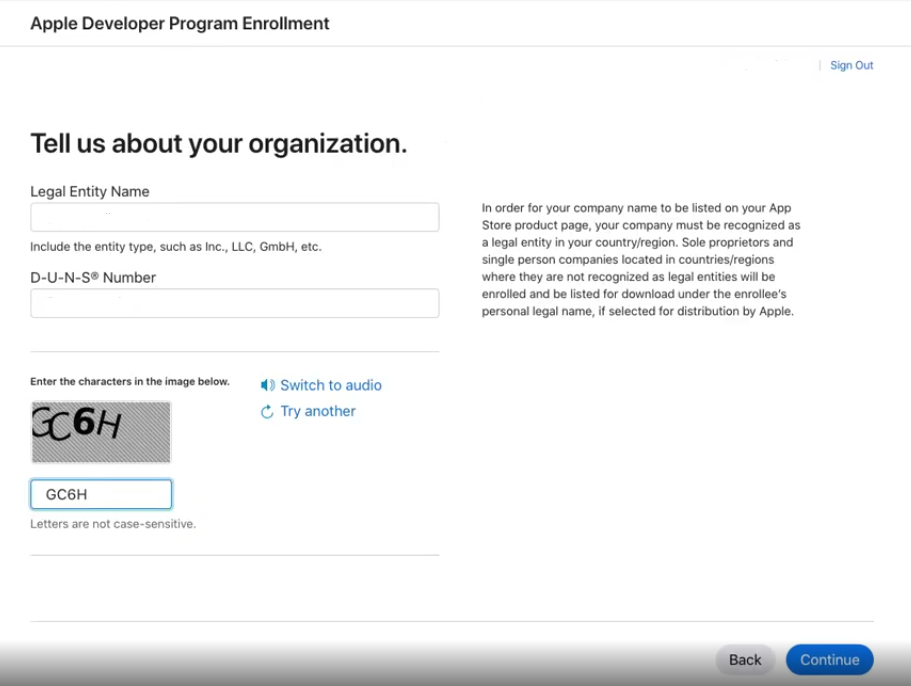Click the 'Include the entity type' hint text
Image resolution: width=911 pixels, height=686 pixels.
pos(175,247)
